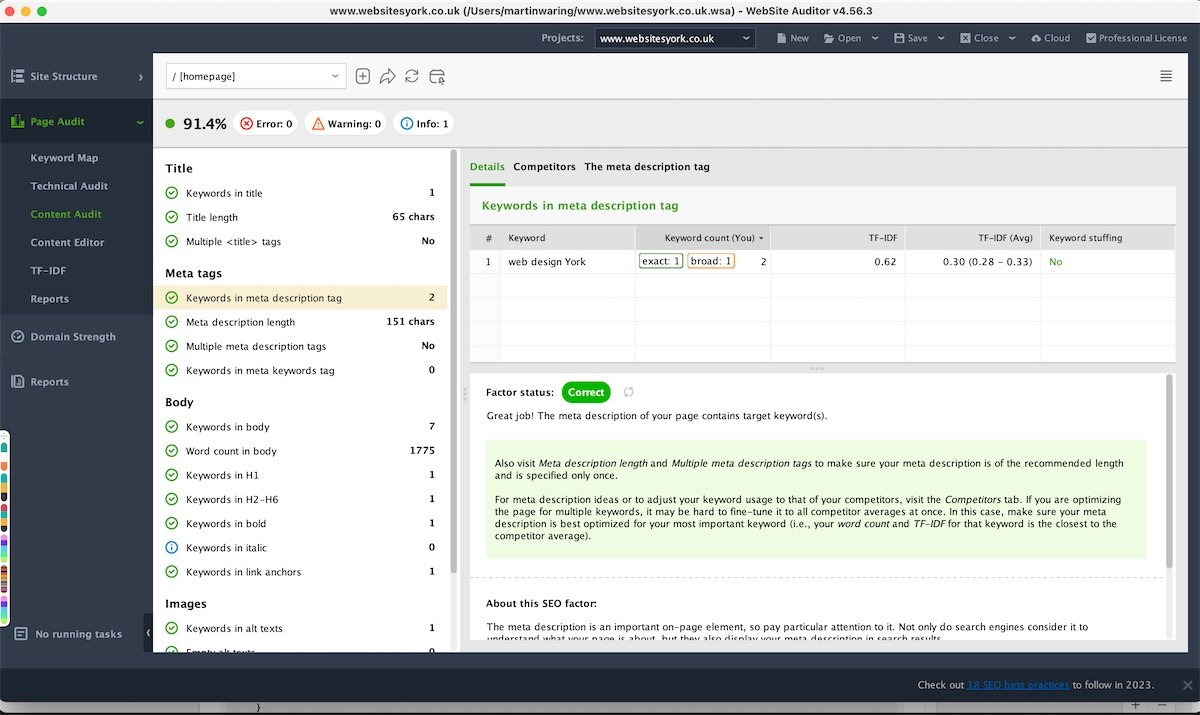This screenshot has height=715, width=1200.
Task: Click the New project icon
Action: [x=782, y=38]
